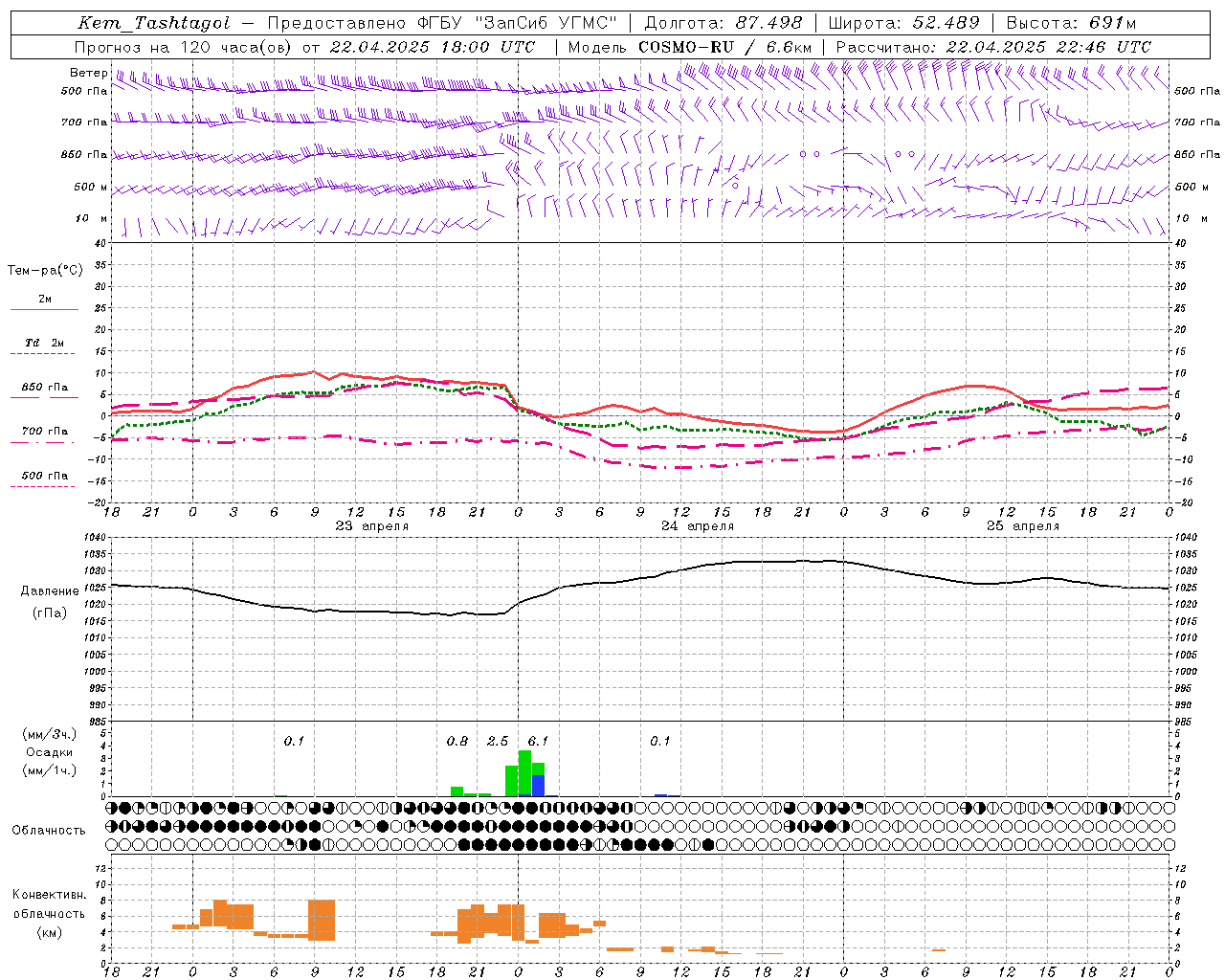Click the Ветер panel label

click(x=88, y=73)
